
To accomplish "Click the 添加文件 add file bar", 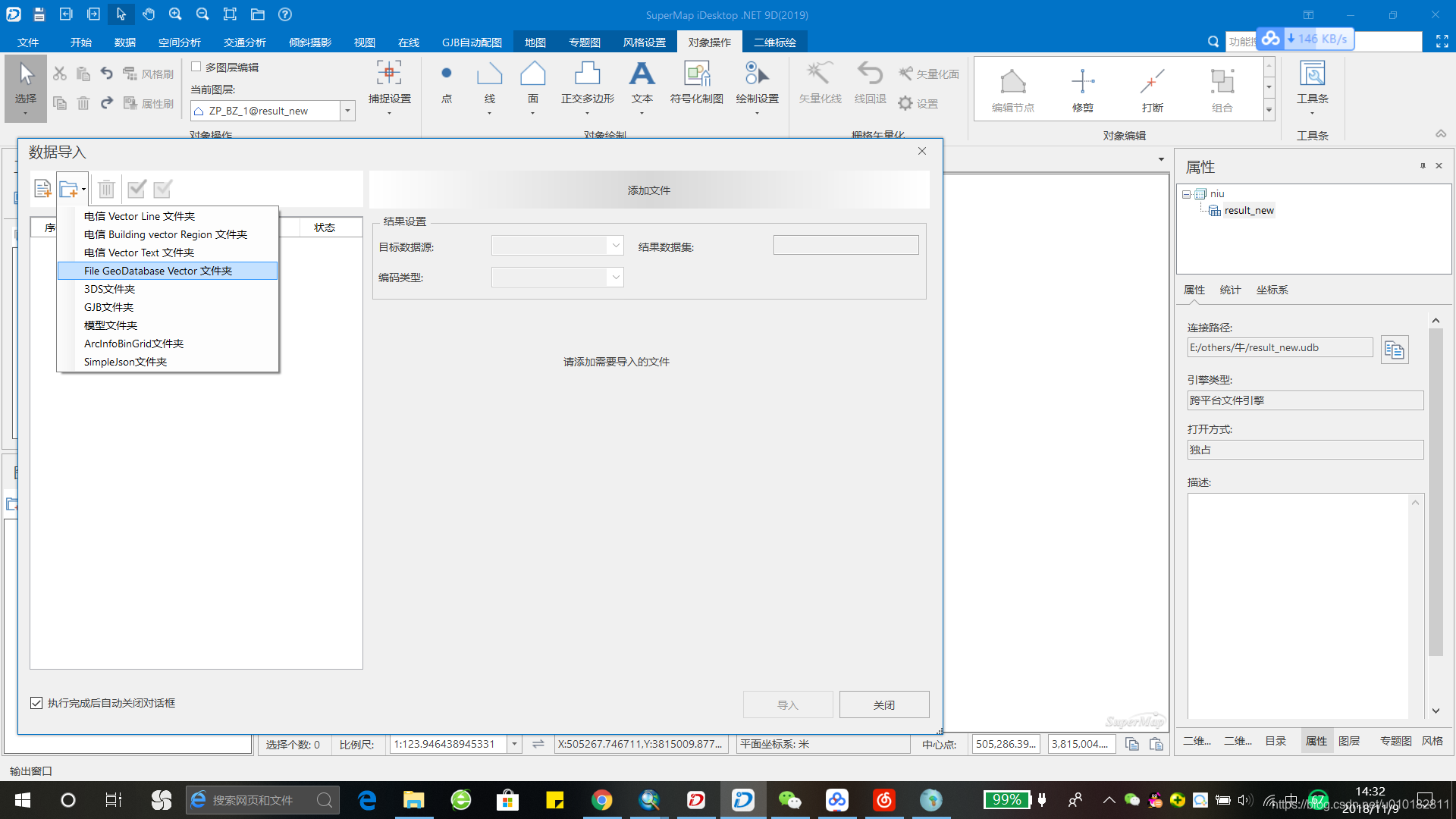I will coord(649,190).
